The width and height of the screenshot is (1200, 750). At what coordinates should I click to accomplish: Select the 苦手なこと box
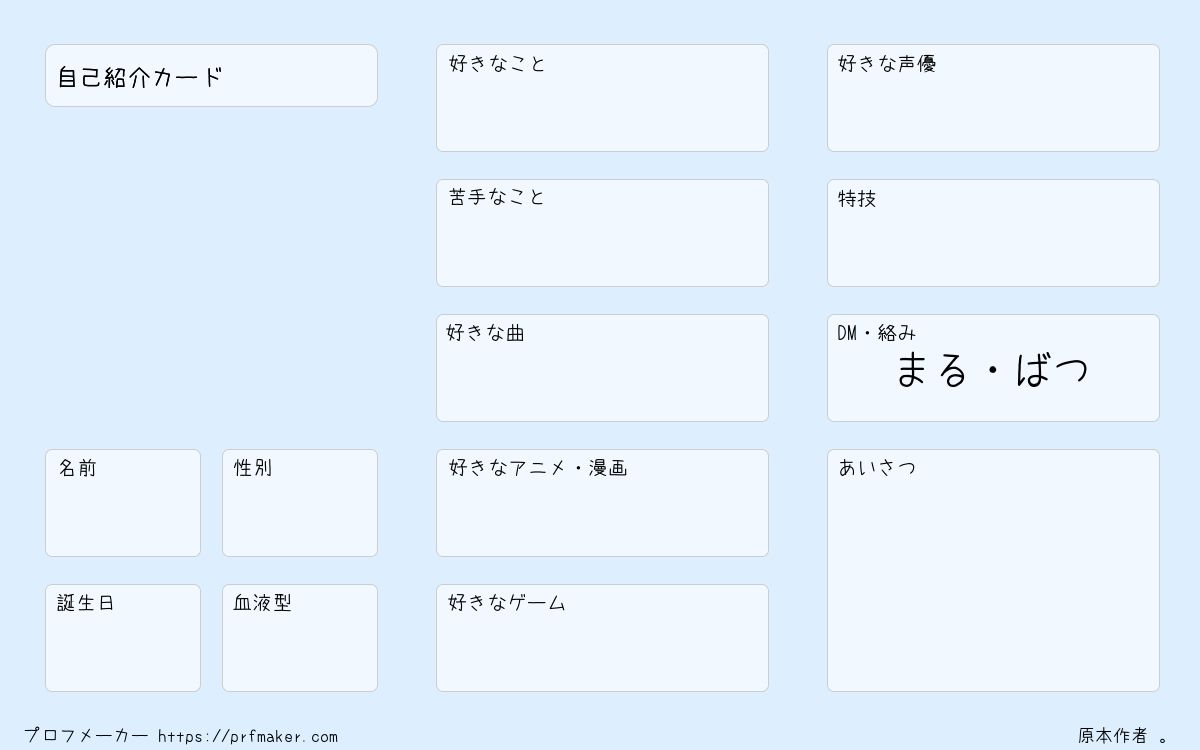[602, 233]
